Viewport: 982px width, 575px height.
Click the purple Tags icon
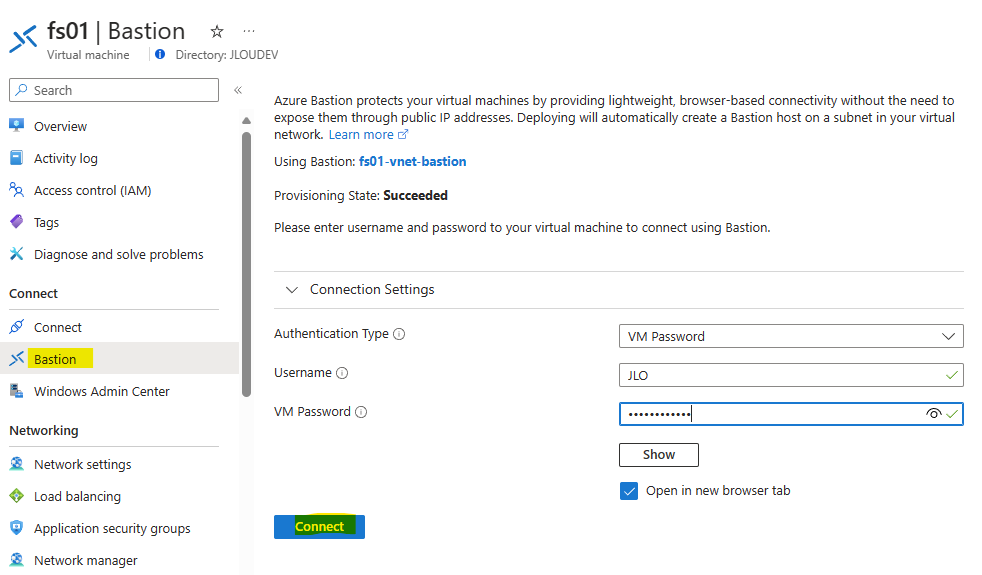17,222
